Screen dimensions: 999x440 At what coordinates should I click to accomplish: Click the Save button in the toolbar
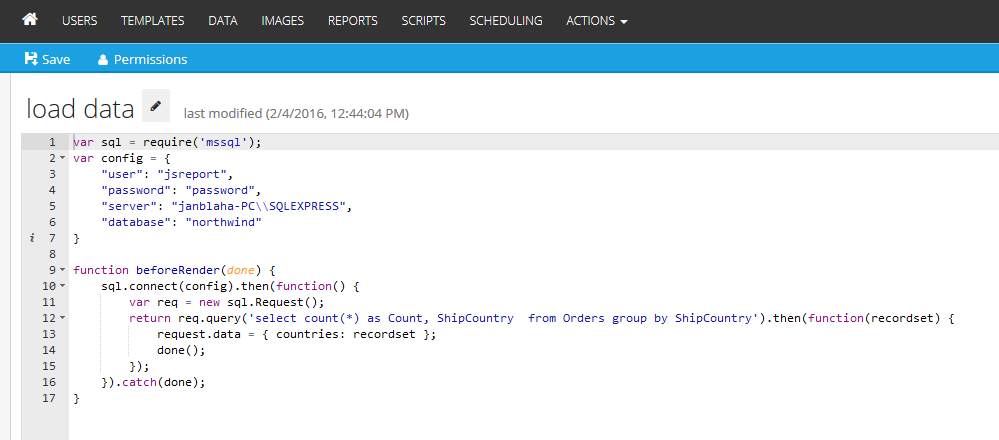(47, 59)
